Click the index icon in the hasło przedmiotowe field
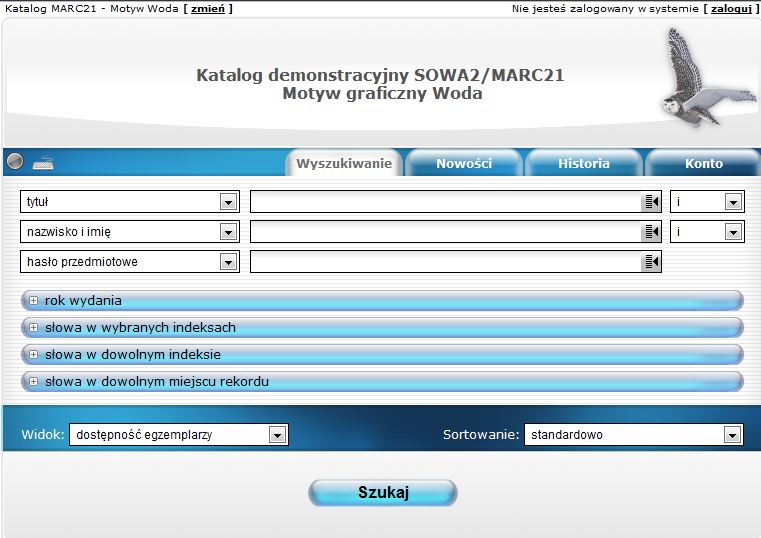This screenshot has width=761, height=538. (652, 262)
